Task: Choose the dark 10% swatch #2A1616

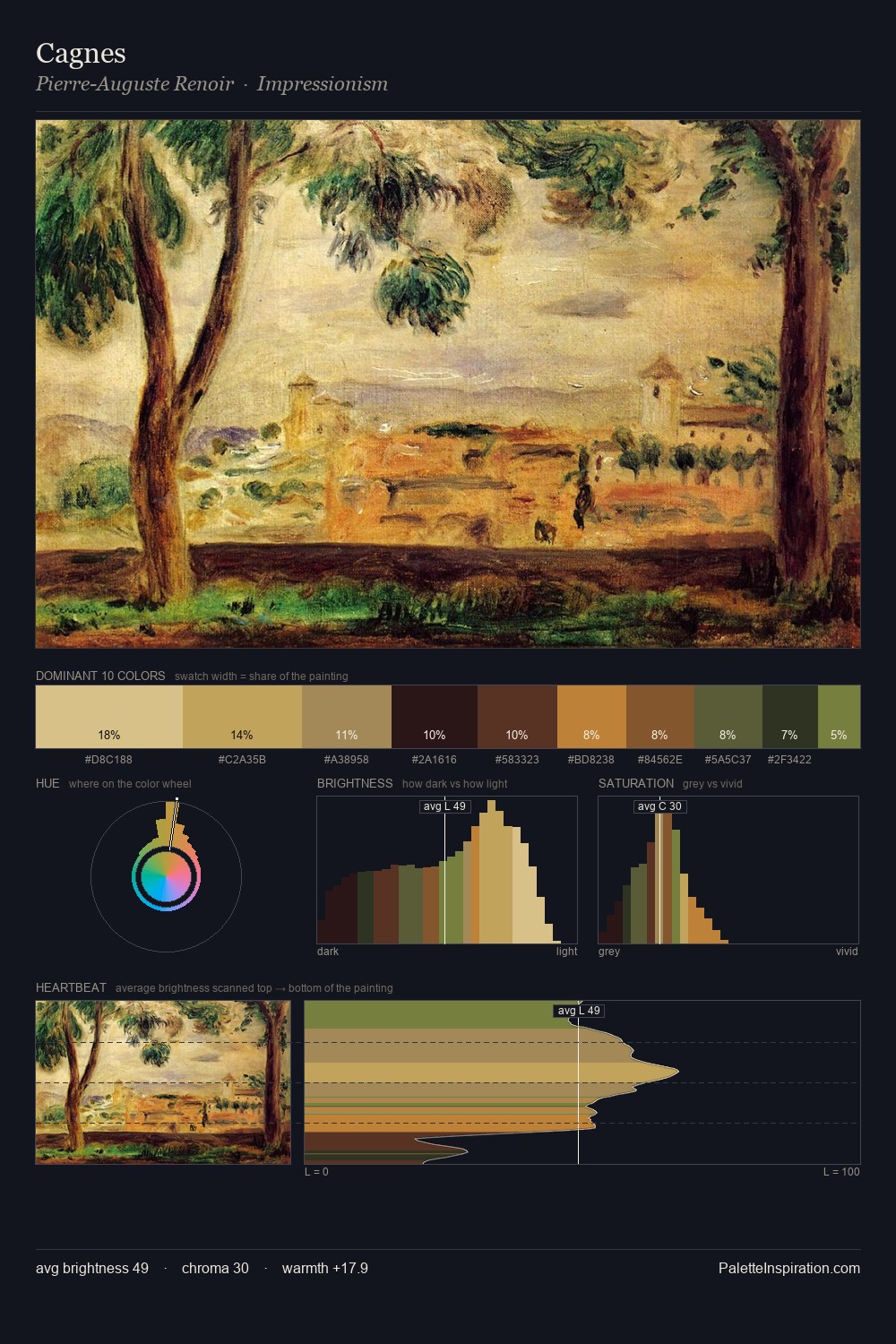Action: (435, 716)
